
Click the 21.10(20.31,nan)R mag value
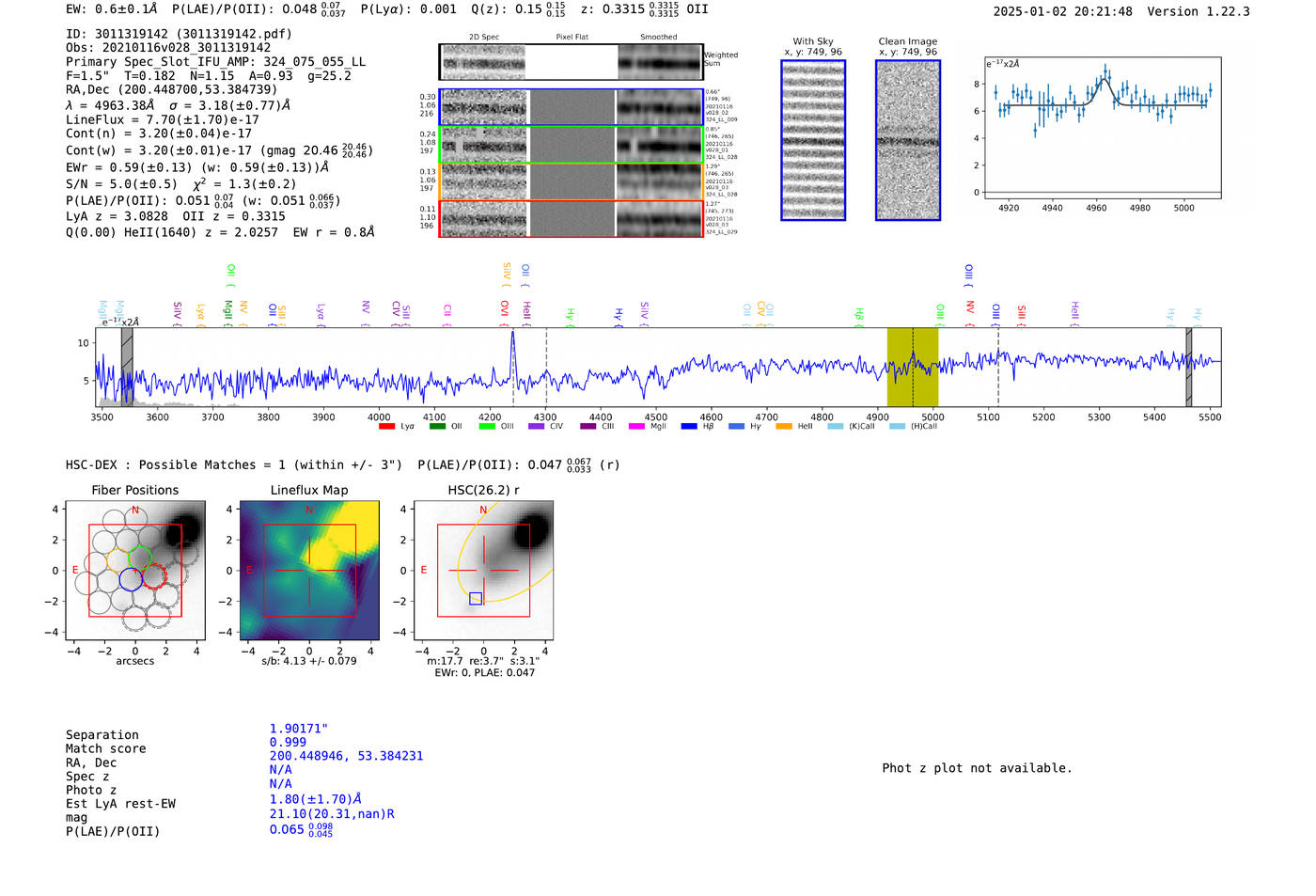click(x=332, y=814)
